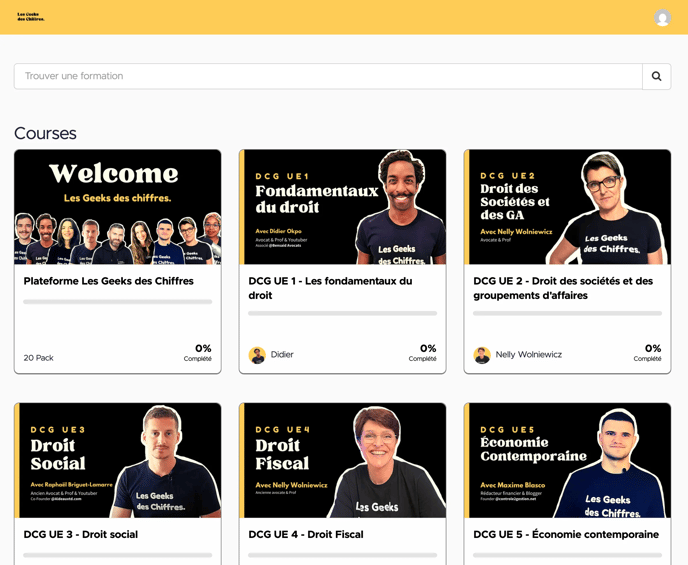Open the Droit des Sociétés course thumbnail
This screenshot has height=565, width=688.
pyautogui.click(x=567, y=207)
